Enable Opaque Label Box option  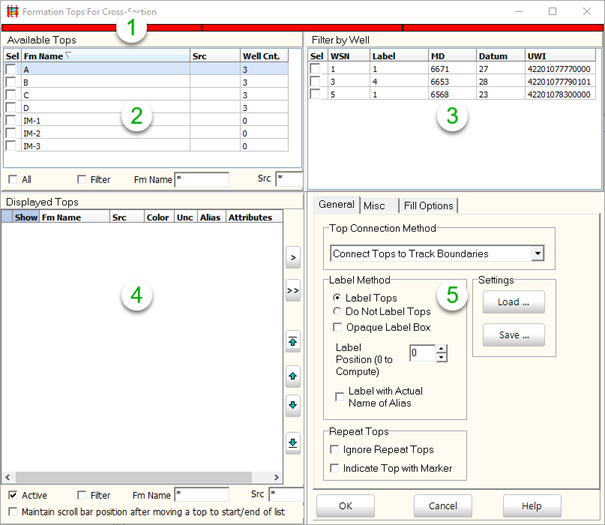[338, 327]
